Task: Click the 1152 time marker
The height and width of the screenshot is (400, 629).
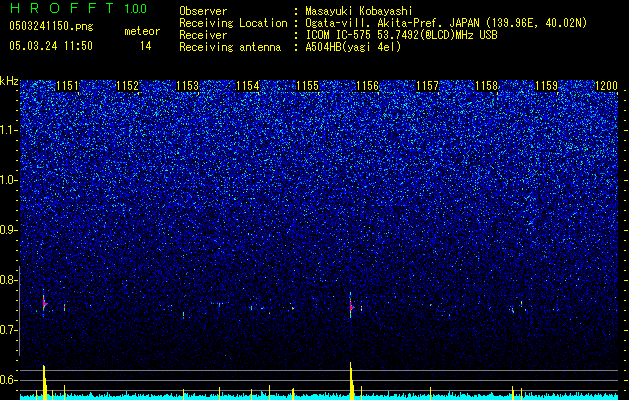Action: [128, 86]
